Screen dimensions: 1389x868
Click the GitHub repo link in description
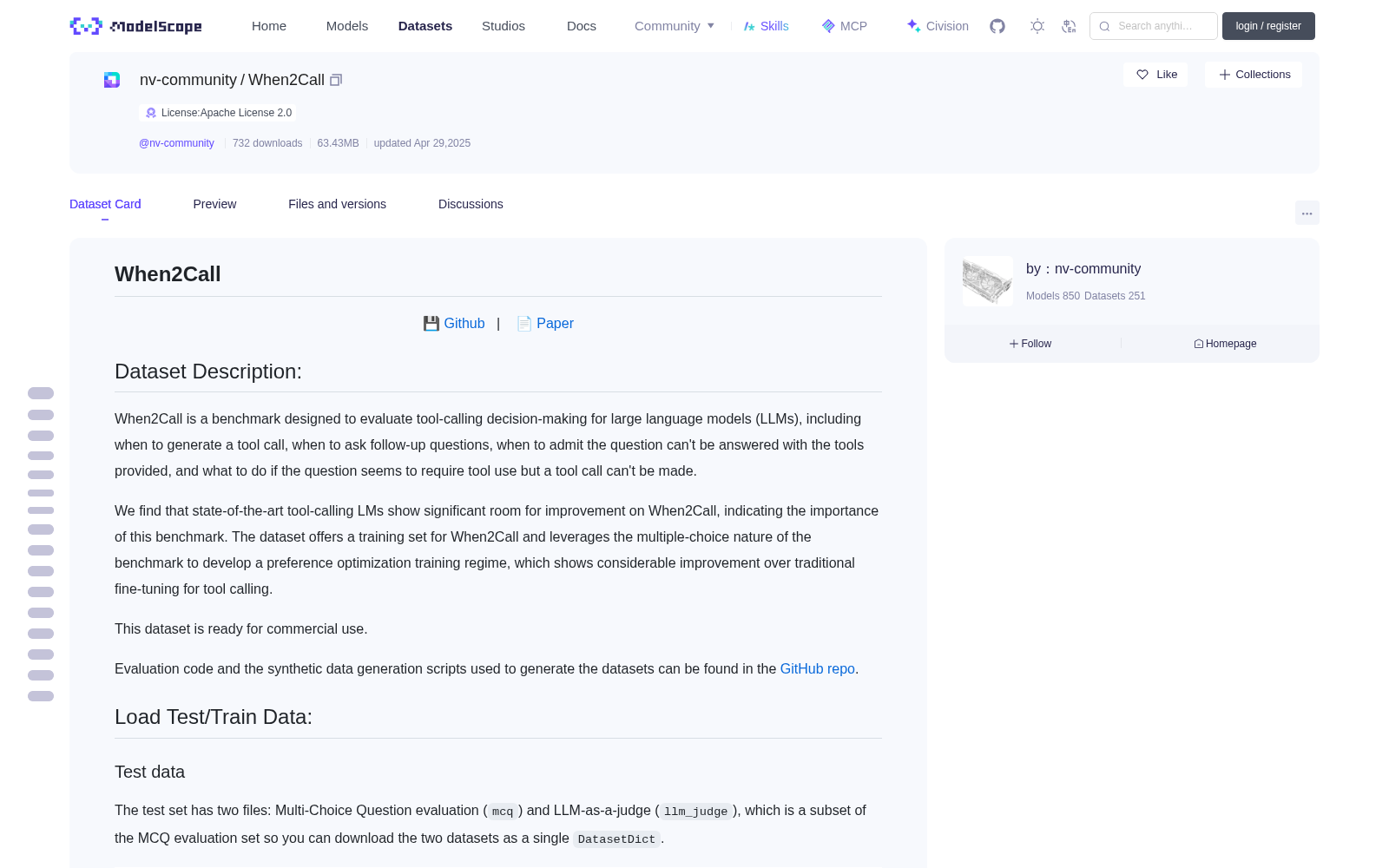pyautogui.click(x=817, y=668)
